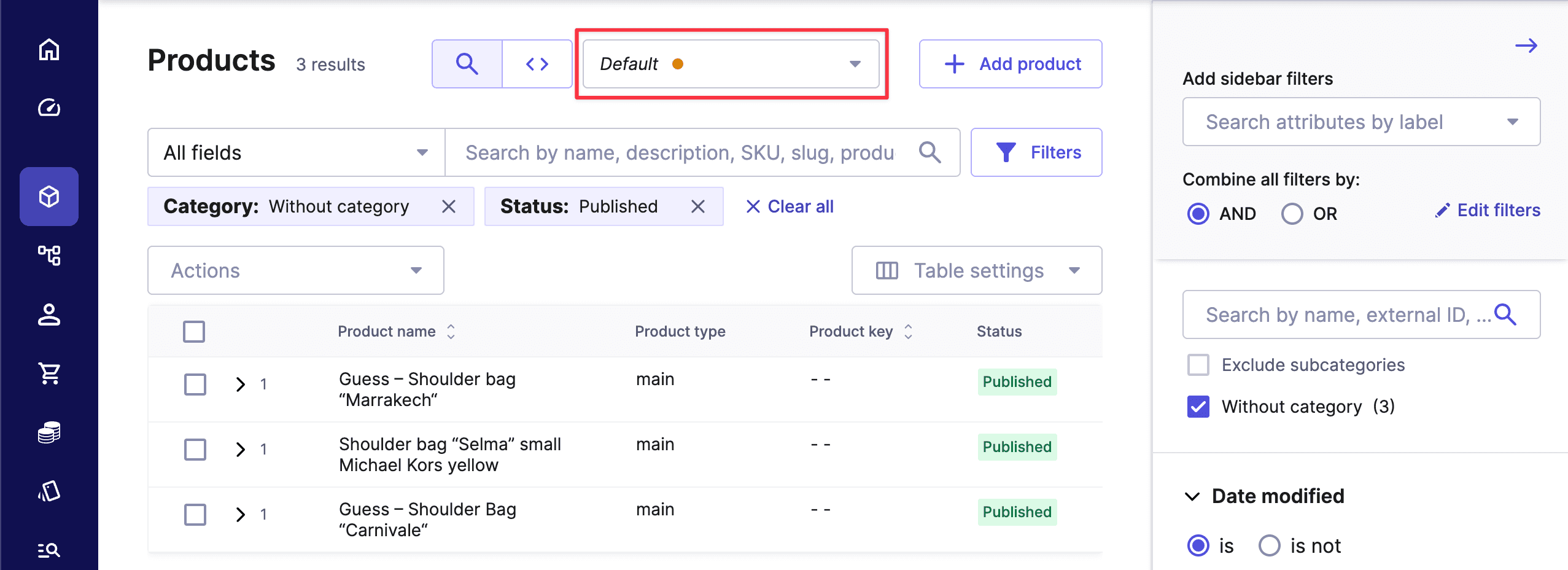Open the Default view dropdown
Image resolution: width=1568 pixels, height=570 pixels.
tap(731, 64)
